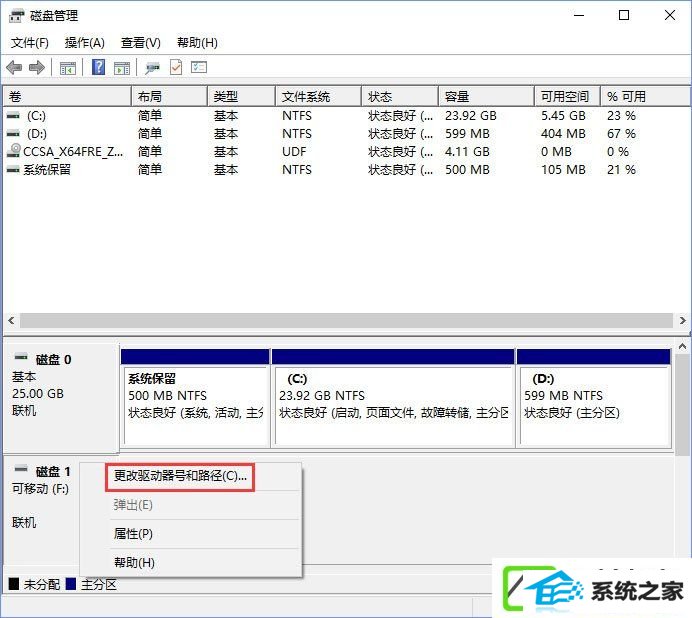
Task: Choose 更改驱动器号和路径(C)... from context menu
Action: pos(180,476)
